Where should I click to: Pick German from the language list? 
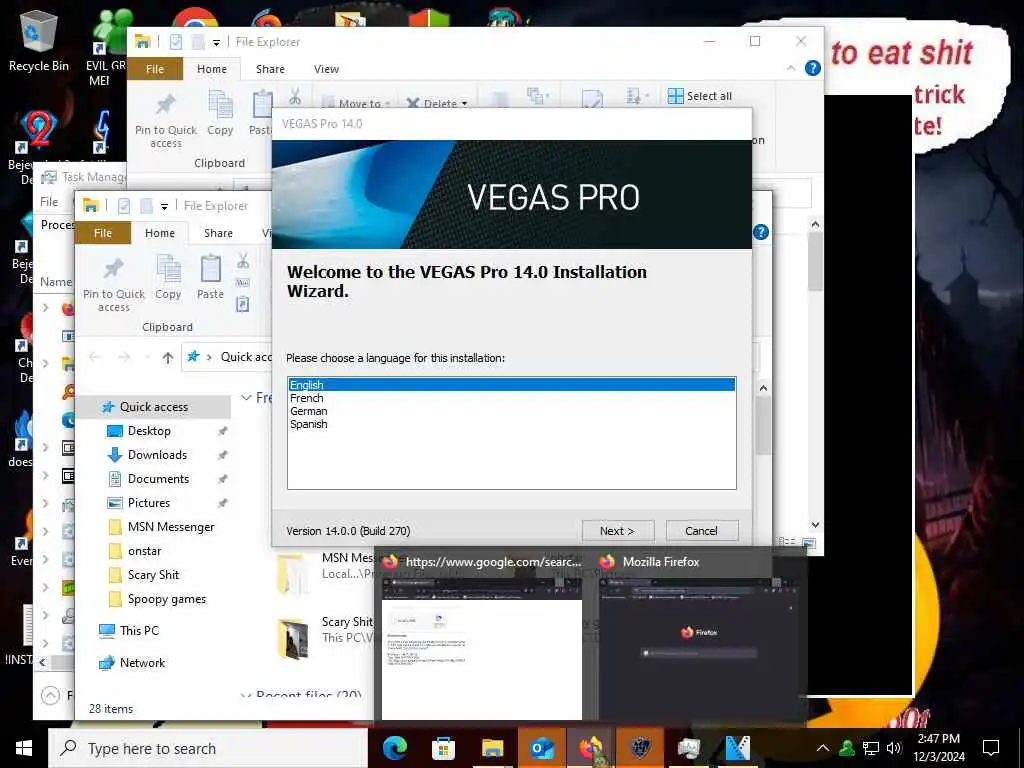(x=308, y=411)
